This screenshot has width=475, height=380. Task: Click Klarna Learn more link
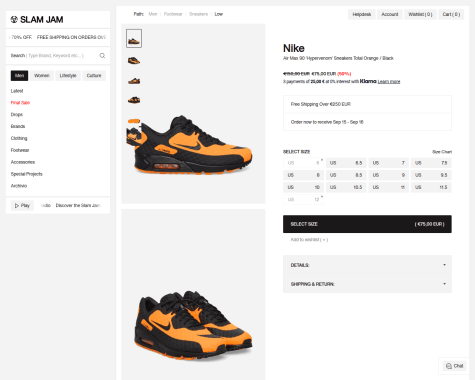389,82
